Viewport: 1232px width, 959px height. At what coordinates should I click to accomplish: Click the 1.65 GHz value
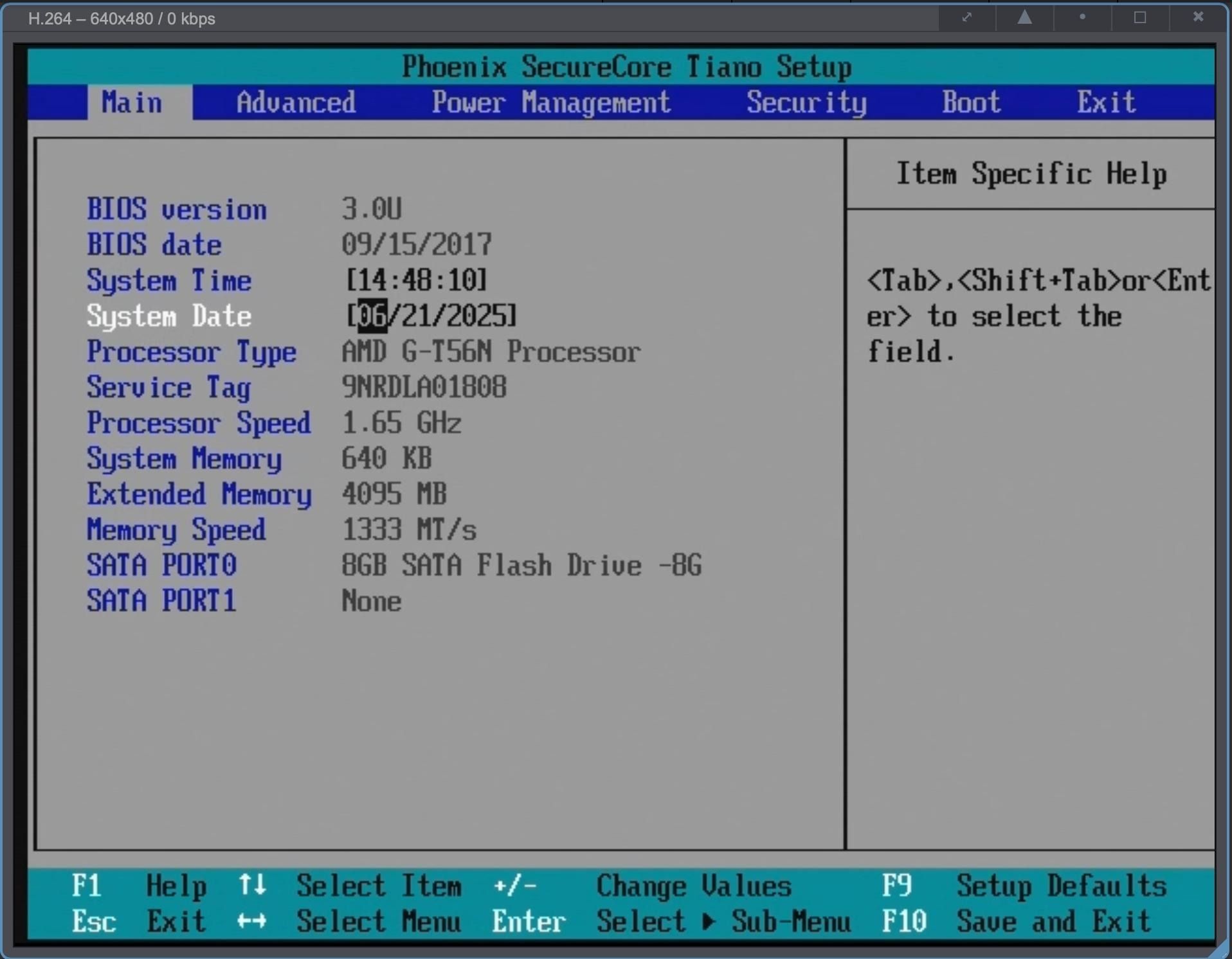(402, 423)
